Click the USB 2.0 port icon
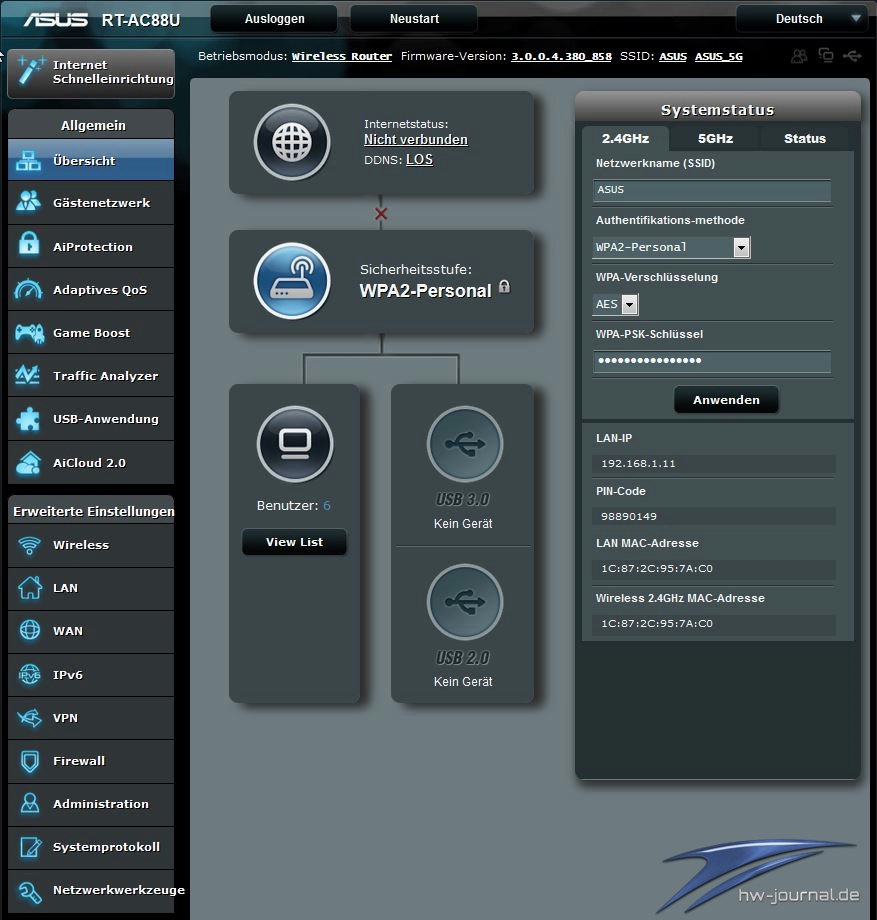The height and width of the screenshot is (920, 877). point(465,602)
